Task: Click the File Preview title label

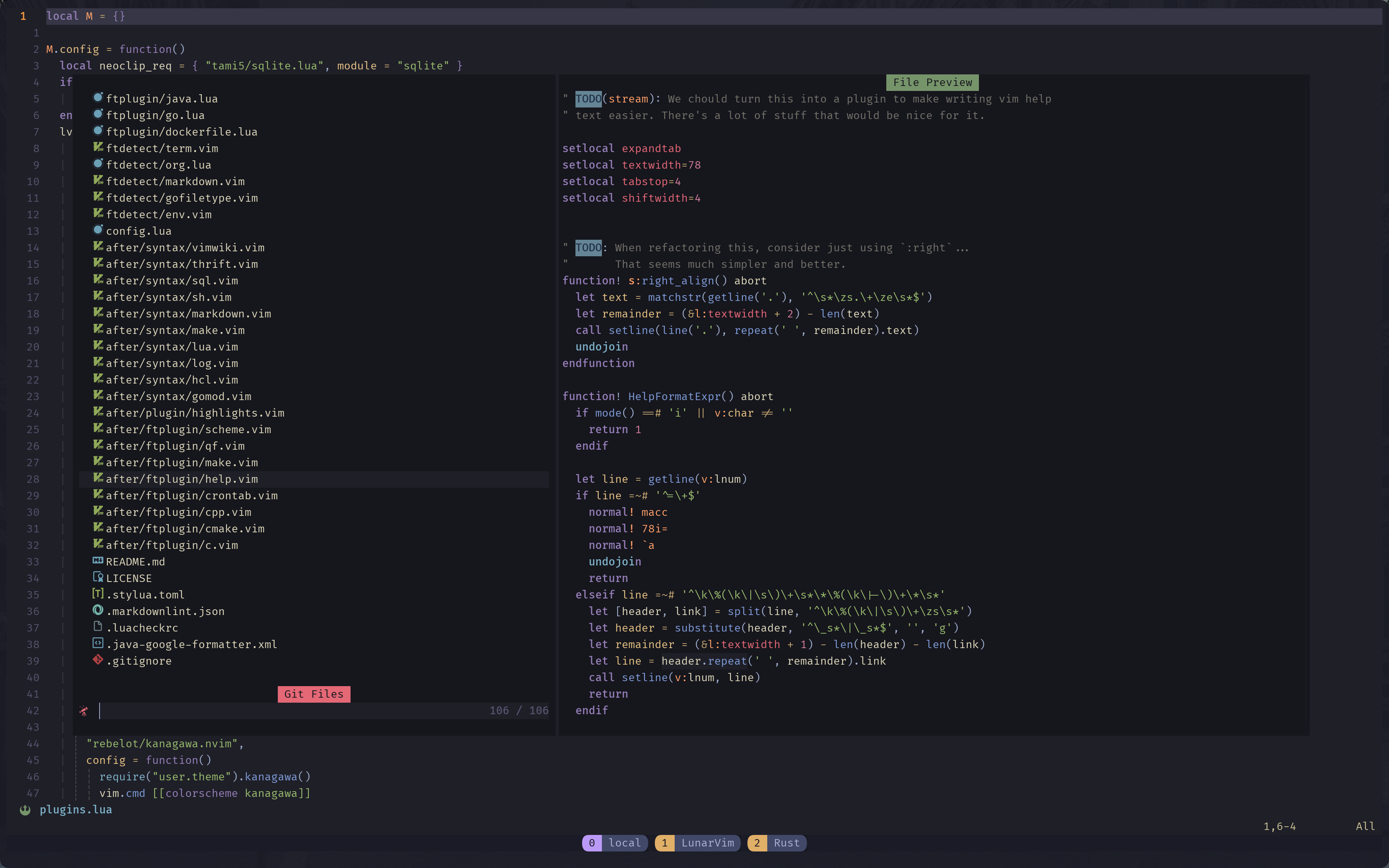Action: point(932,82)
